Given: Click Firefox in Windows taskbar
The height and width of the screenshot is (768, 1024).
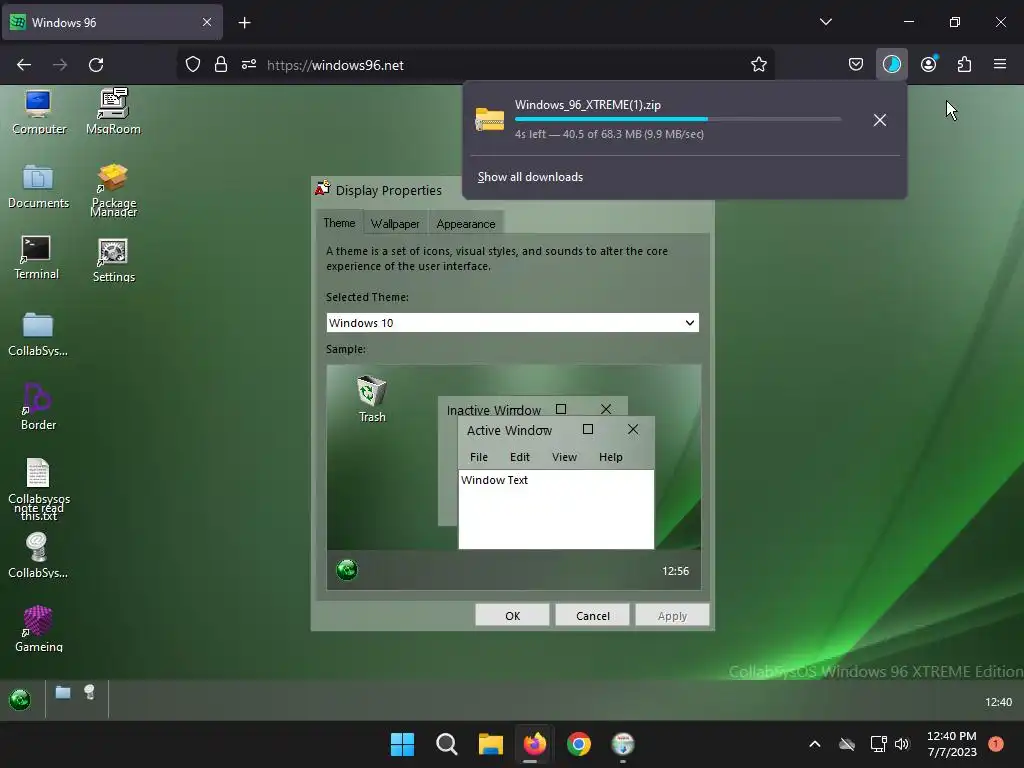Looking at the screenshot, I should coord(535,744).
